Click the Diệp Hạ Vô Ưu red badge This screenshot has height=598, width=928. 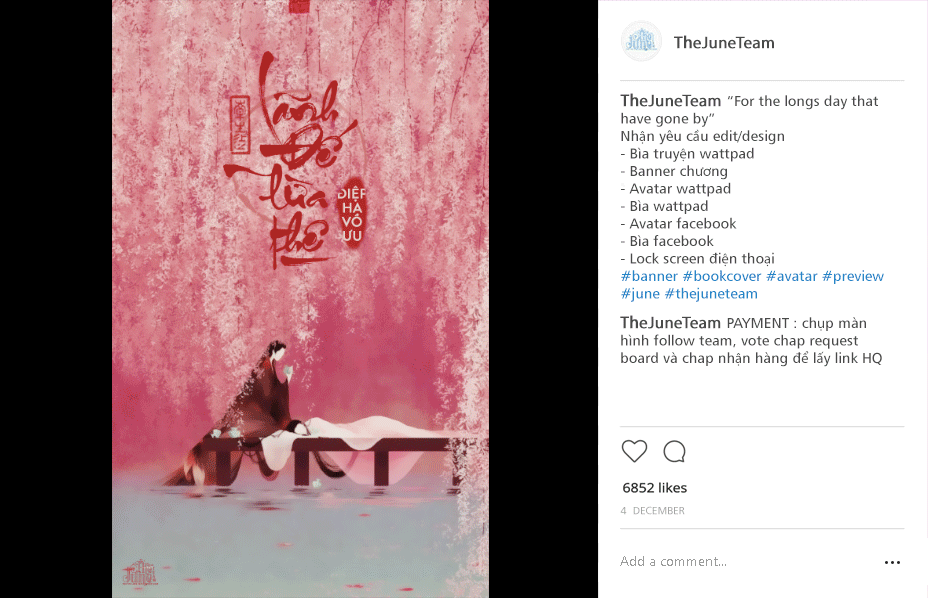352,213
